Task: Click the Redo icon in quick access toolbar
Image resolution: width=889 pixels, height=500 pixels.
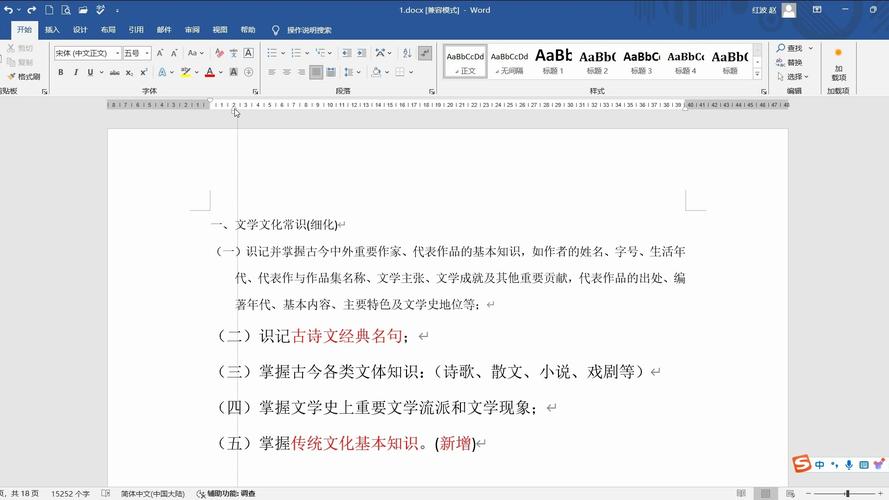Action: pyautogui.click(x=31, y=10)
